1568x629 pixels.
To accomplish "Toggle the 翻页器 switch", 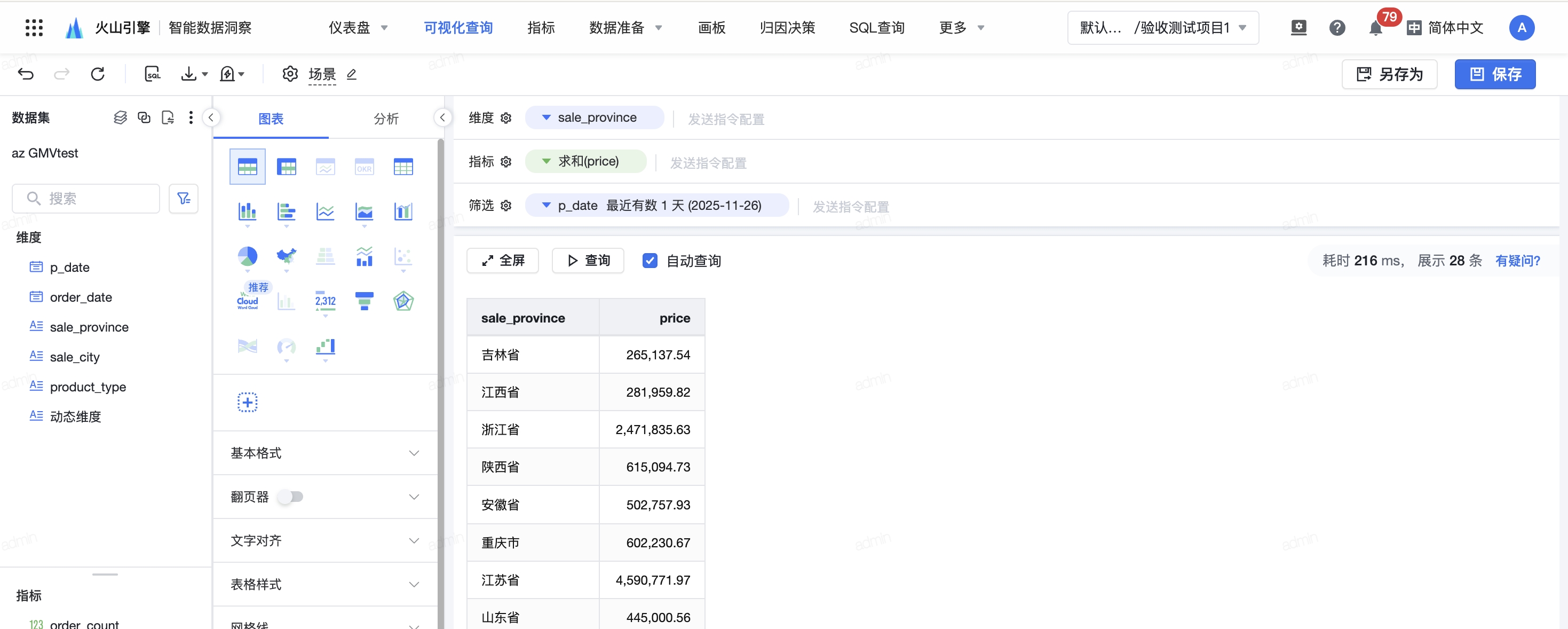I will (x=291, y=497).
